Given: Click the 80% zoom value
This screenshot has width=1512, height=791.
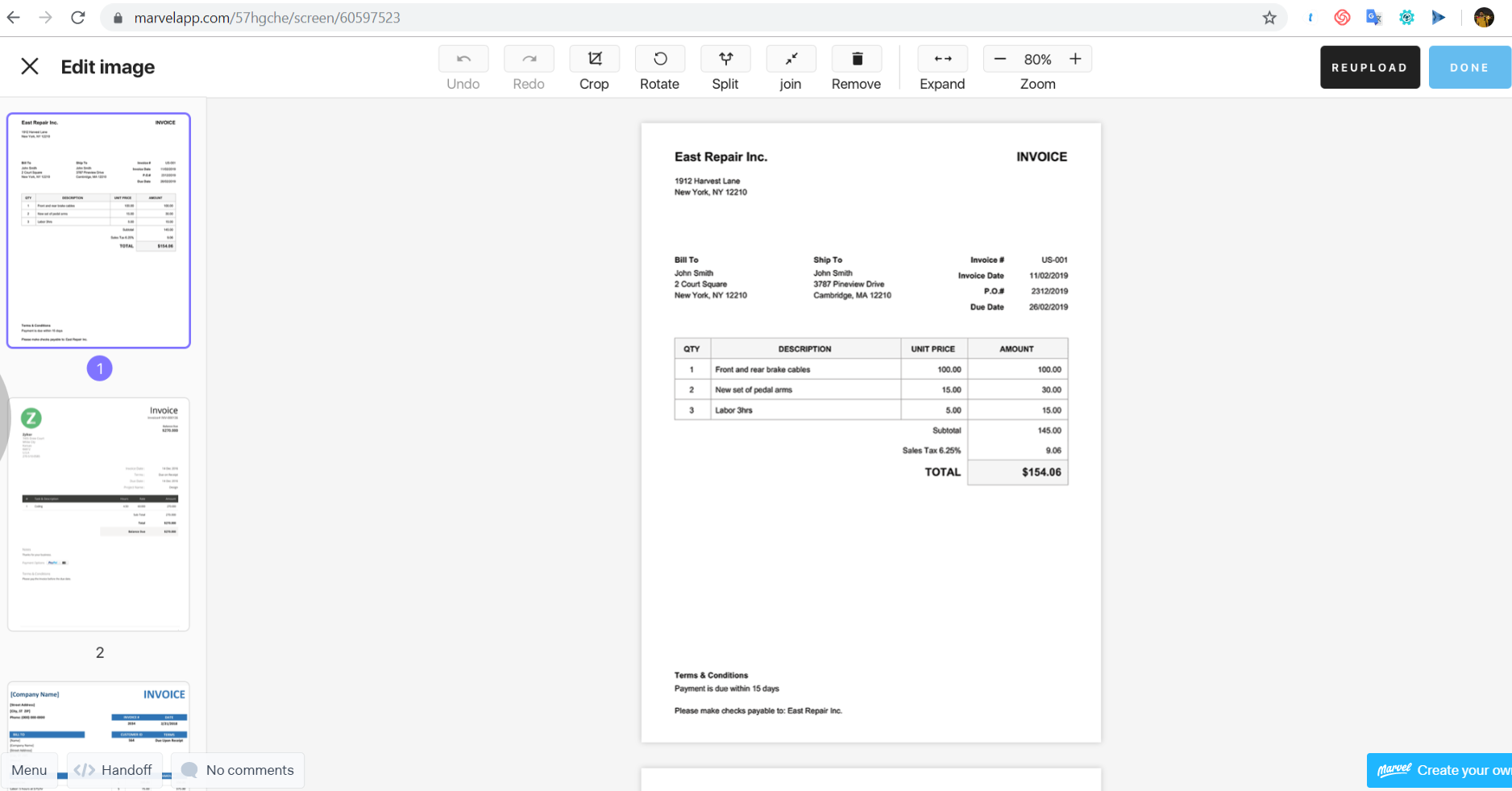Looking at the screenshot, I should (x=1037, y=60).
